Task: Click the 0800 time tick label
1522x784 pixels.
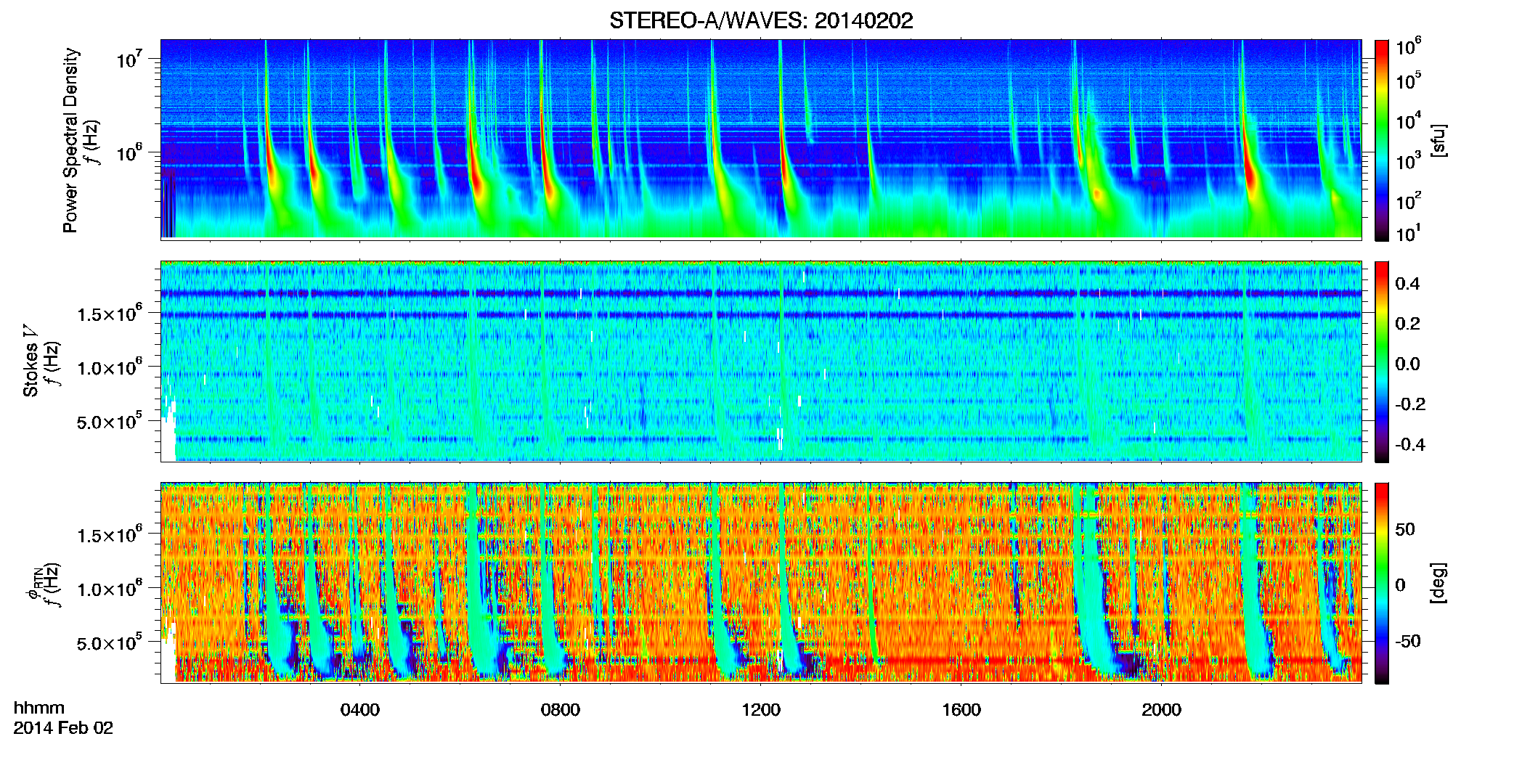Action: (561, 710)
